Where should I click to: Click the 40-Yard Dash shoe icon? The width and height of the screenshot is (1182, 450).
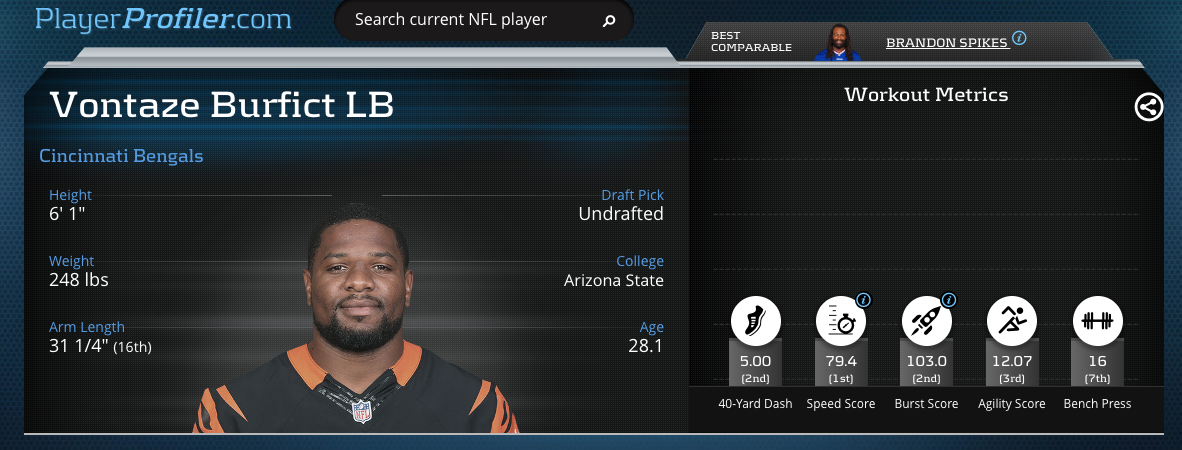[755, 320]
